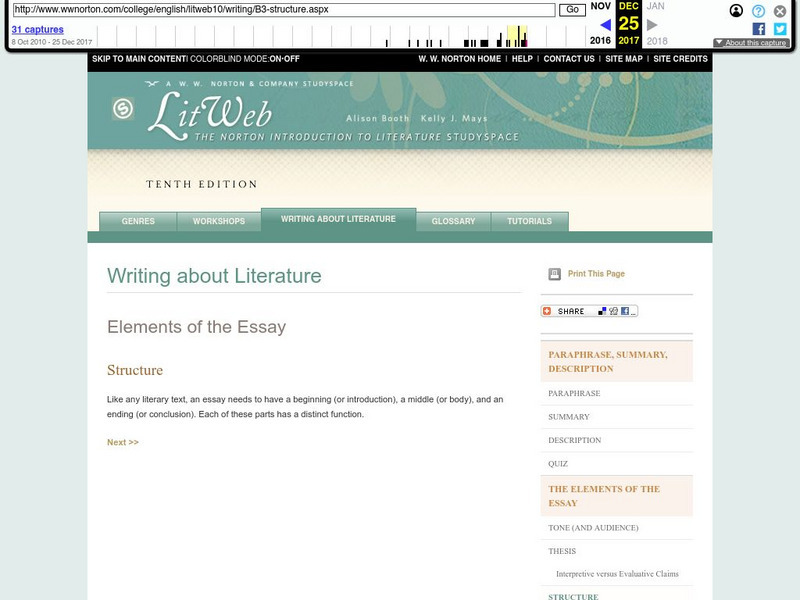Turn colorblind mode ON
Image resolution: width=800 pixels, height=600 pixels.
coord(276,59)
